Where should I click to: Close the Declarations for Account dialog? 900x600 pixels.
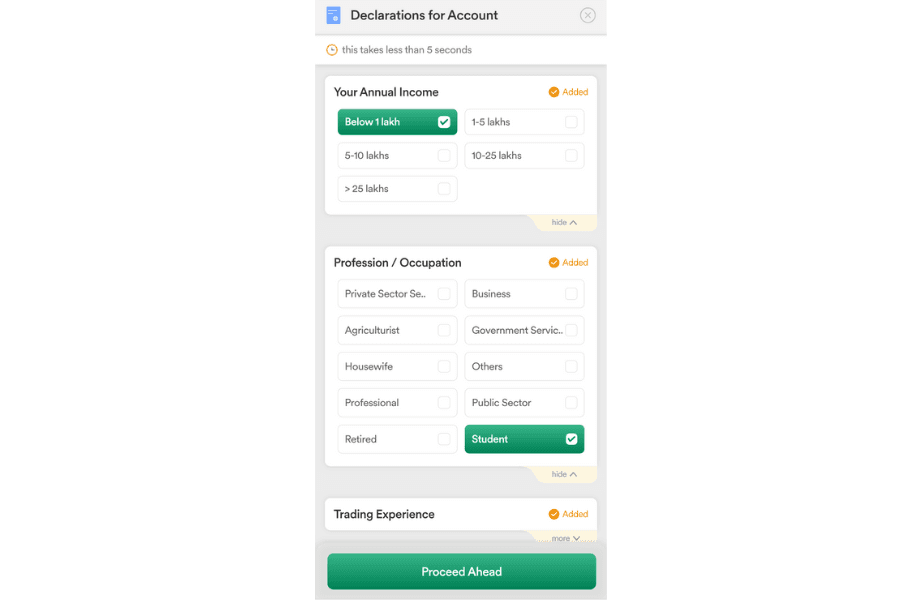click(x=587, y=16)
